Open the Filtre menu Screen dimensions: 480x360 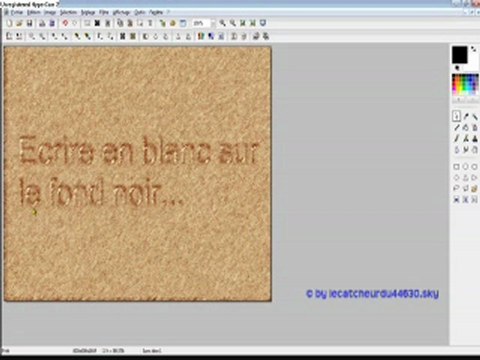[104, 12]
